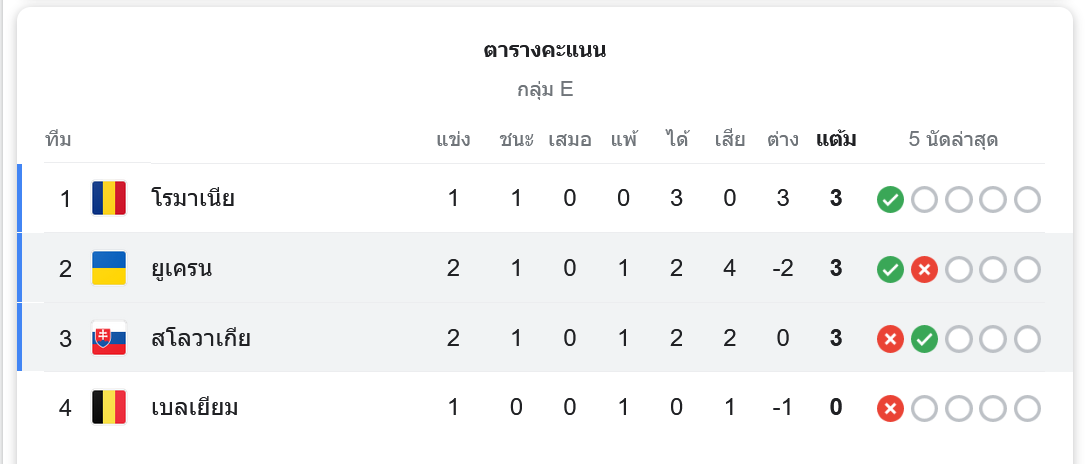
Task: Click Ukraine's green win checkmark icon
Action: (890, 270)
